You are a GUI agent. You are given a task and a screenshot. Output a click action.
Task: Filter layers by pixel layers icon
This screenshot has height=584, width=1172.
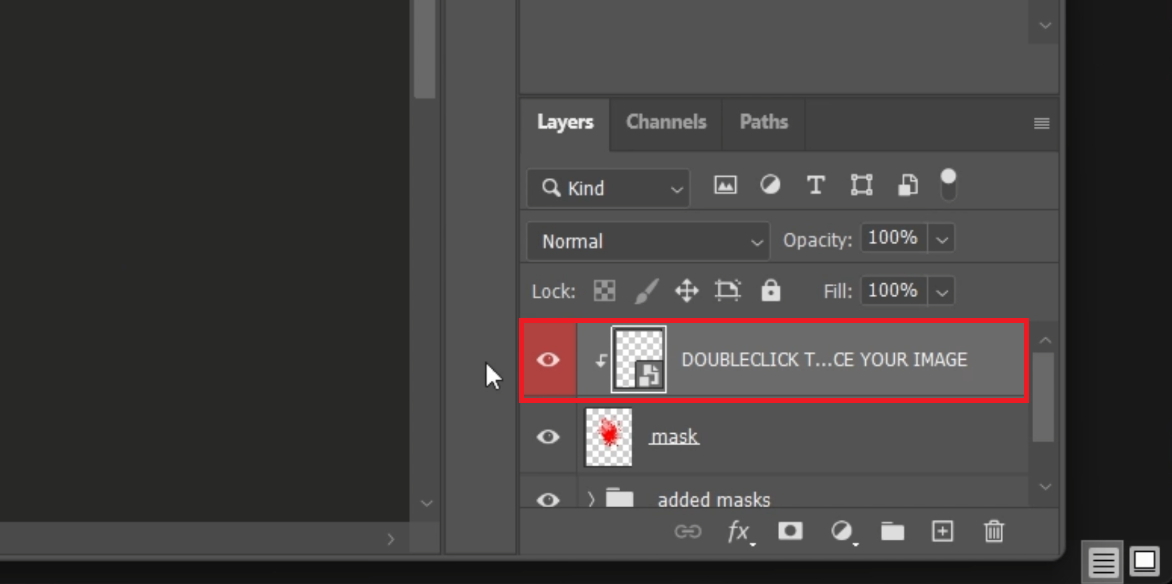click(x=725, y=185)
